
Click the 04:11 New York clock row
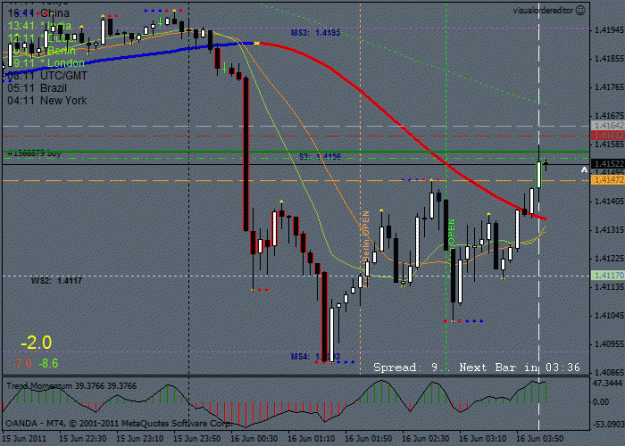47,100
